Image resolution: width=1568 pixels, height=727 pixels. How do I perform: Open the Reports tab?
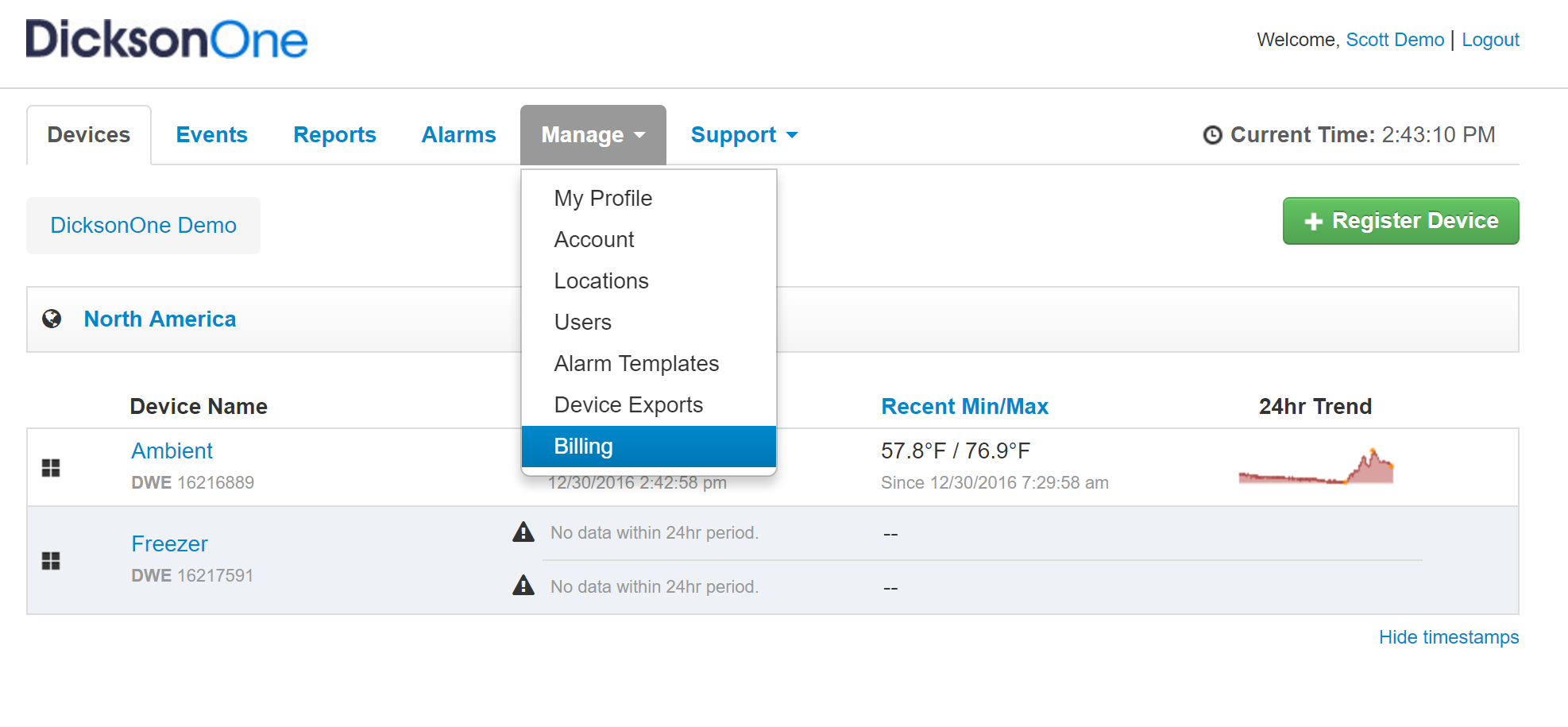pyautogui.click(x=334, y=135)
